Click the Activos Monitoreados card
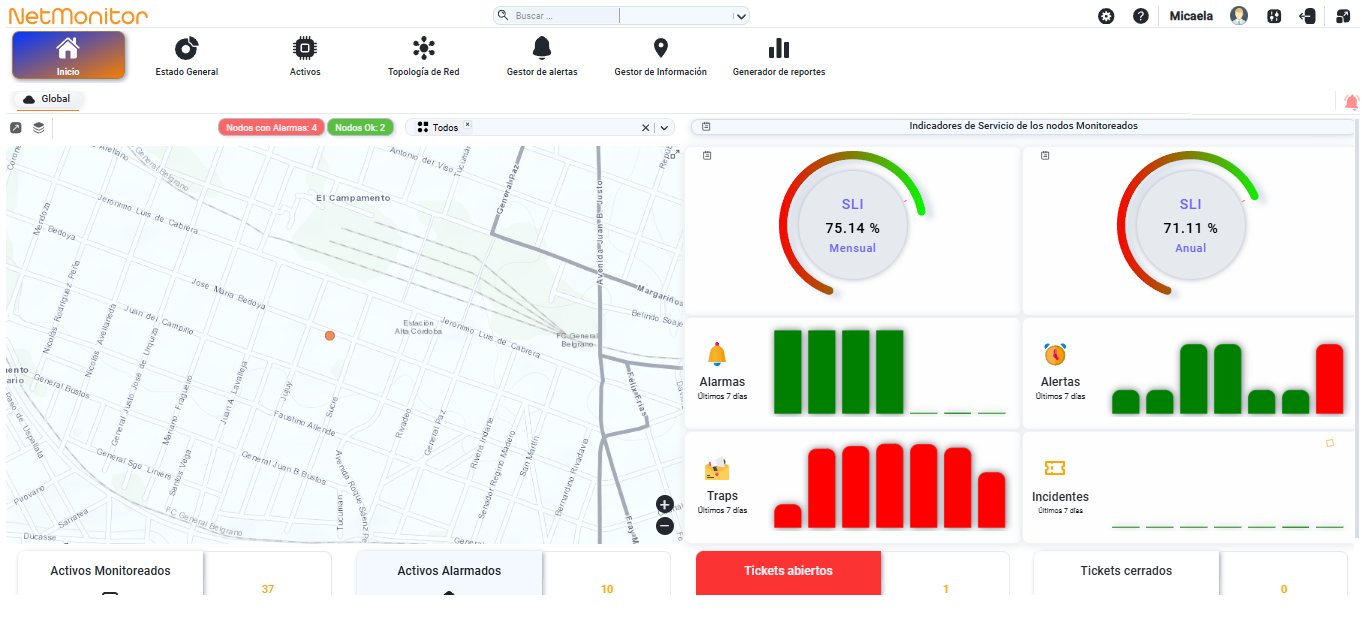The image size is (1362, 630). [x=111, y=572]
